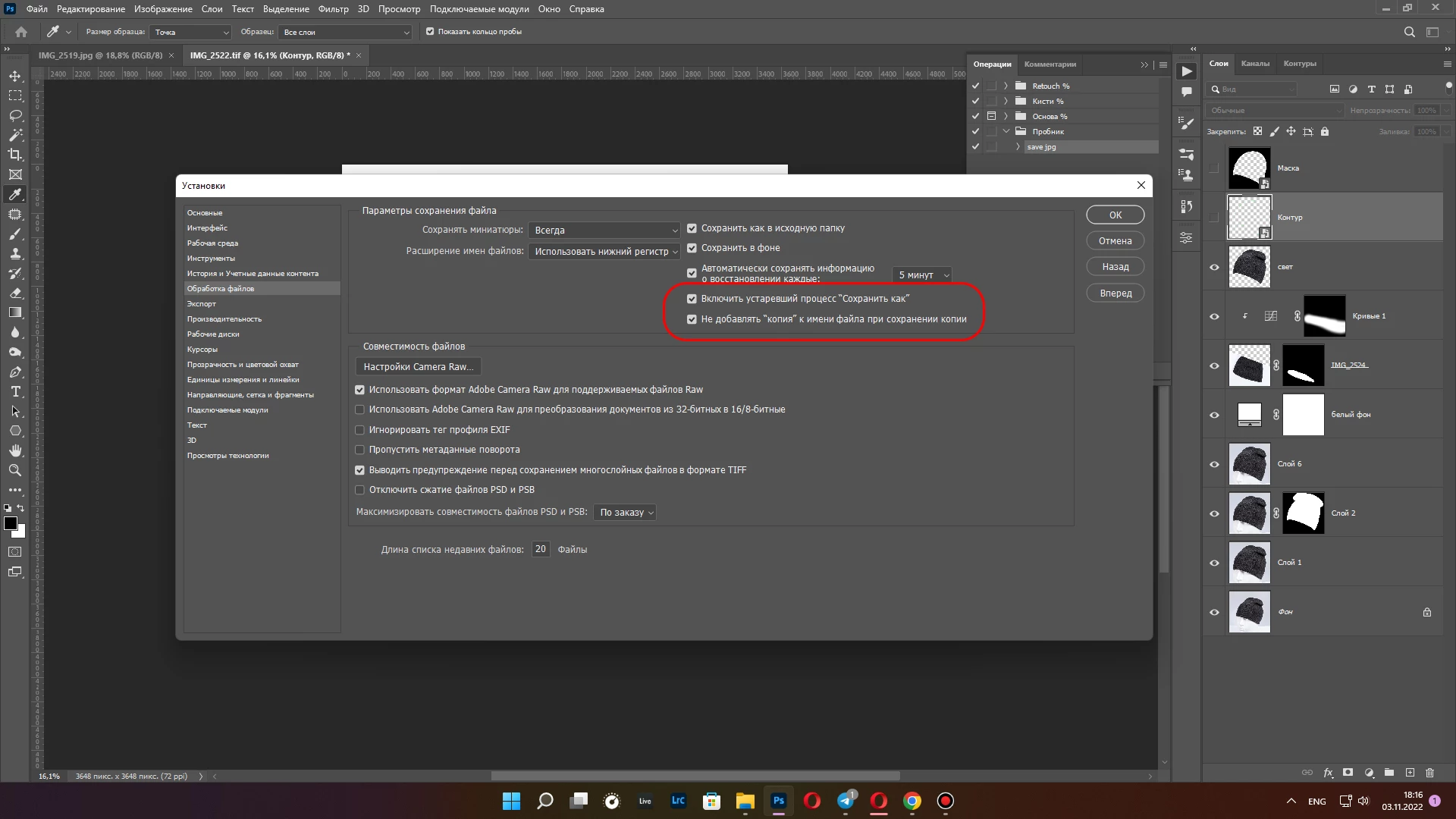Click the 'Отмена' button
1456x819 pixels.
pos(1115,241)
